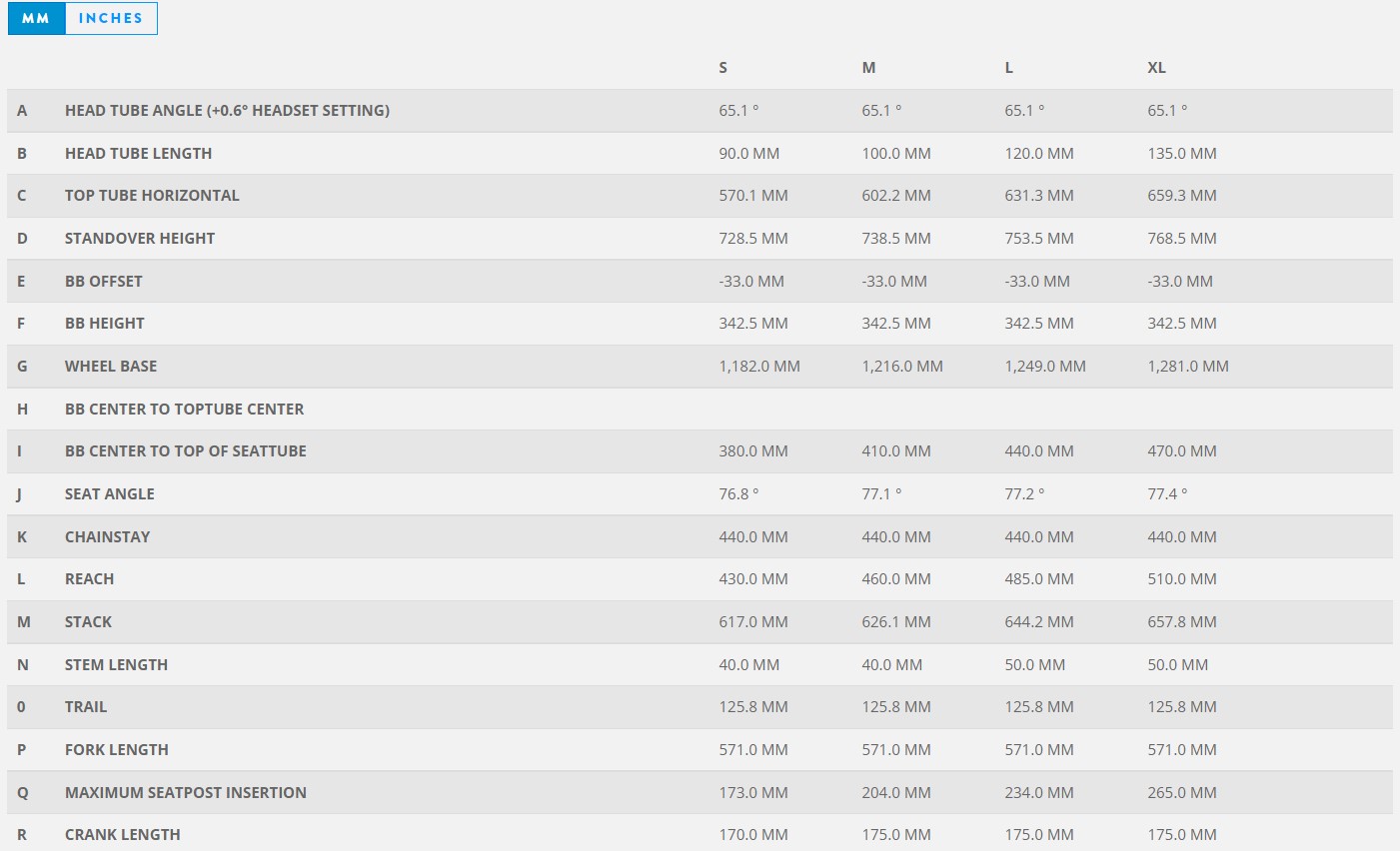Select the BB Center to Toptube Center row
Screen dimensions: 1400x851
point(184,410)
